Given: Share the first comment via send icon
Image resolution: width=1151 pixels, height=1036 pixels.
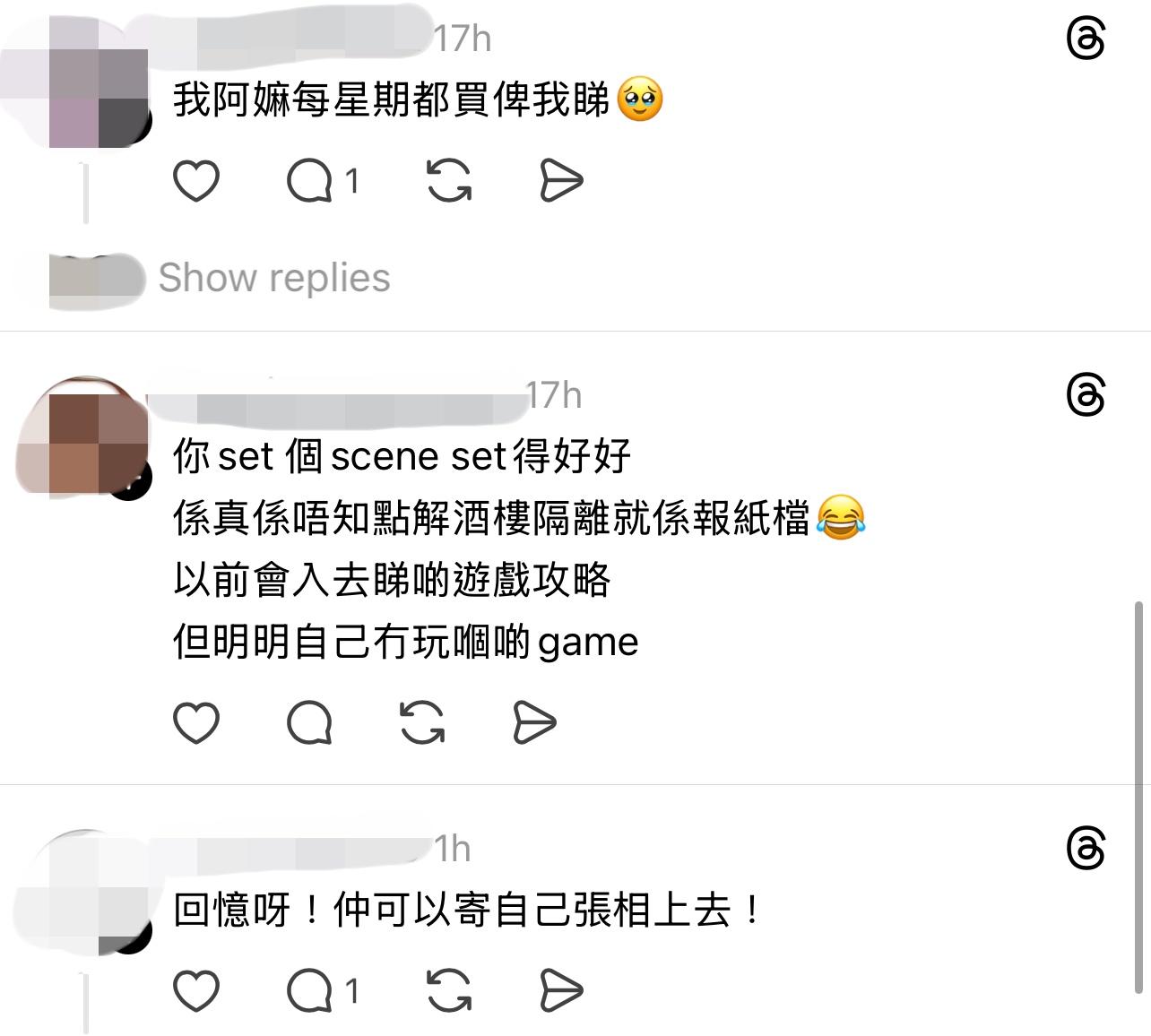Looking at the screenshot, I should click(562, 181).
